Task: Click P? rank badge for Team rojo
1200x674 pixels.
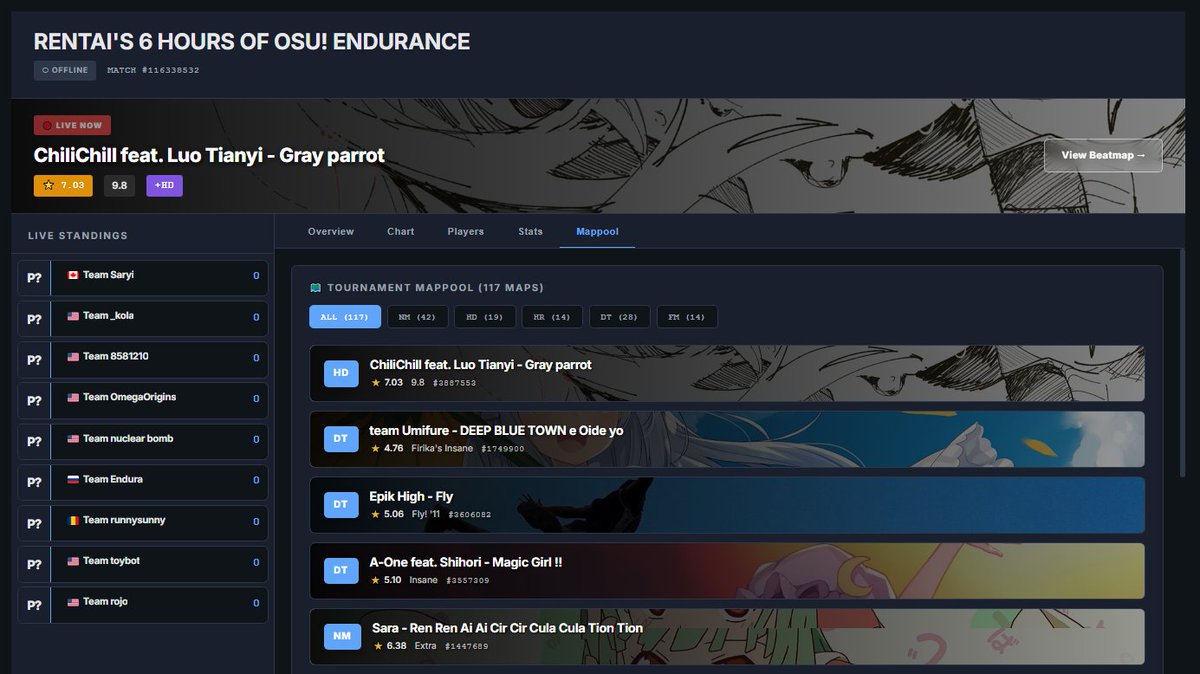Action: coord(34,604)
